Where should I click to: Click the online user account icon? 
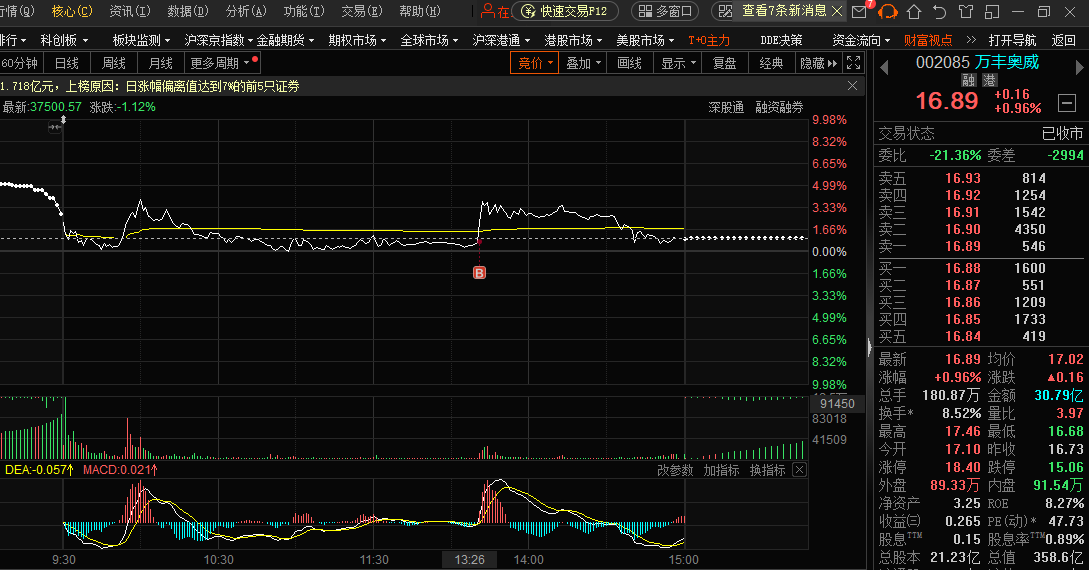488,11
